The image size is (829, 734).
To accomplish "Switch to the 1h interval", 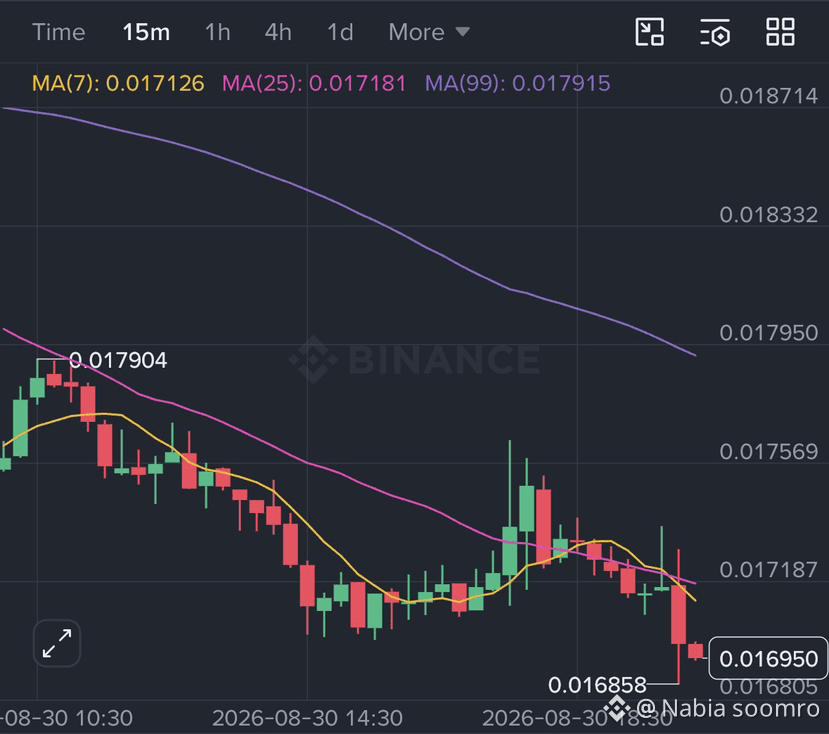I will pyautogui.click(x=218, y=32).
